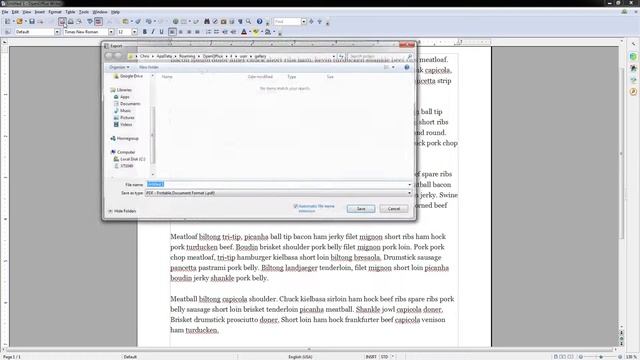Click the Name column header in file list

[x=167, y=77]
